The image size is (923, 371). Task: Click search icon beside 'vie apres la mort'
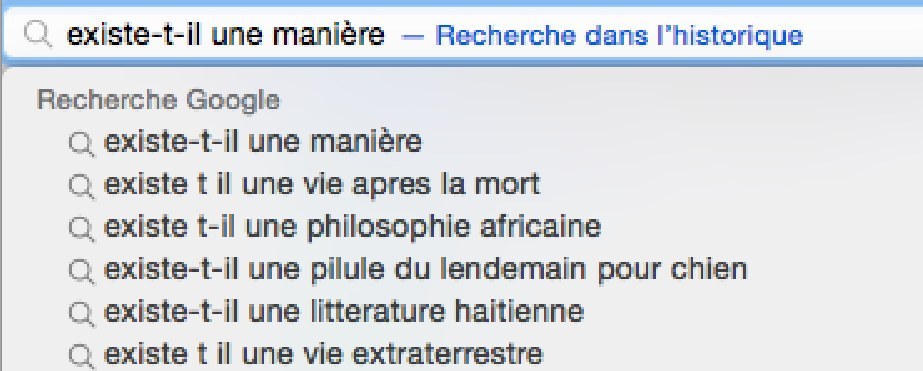81,186
